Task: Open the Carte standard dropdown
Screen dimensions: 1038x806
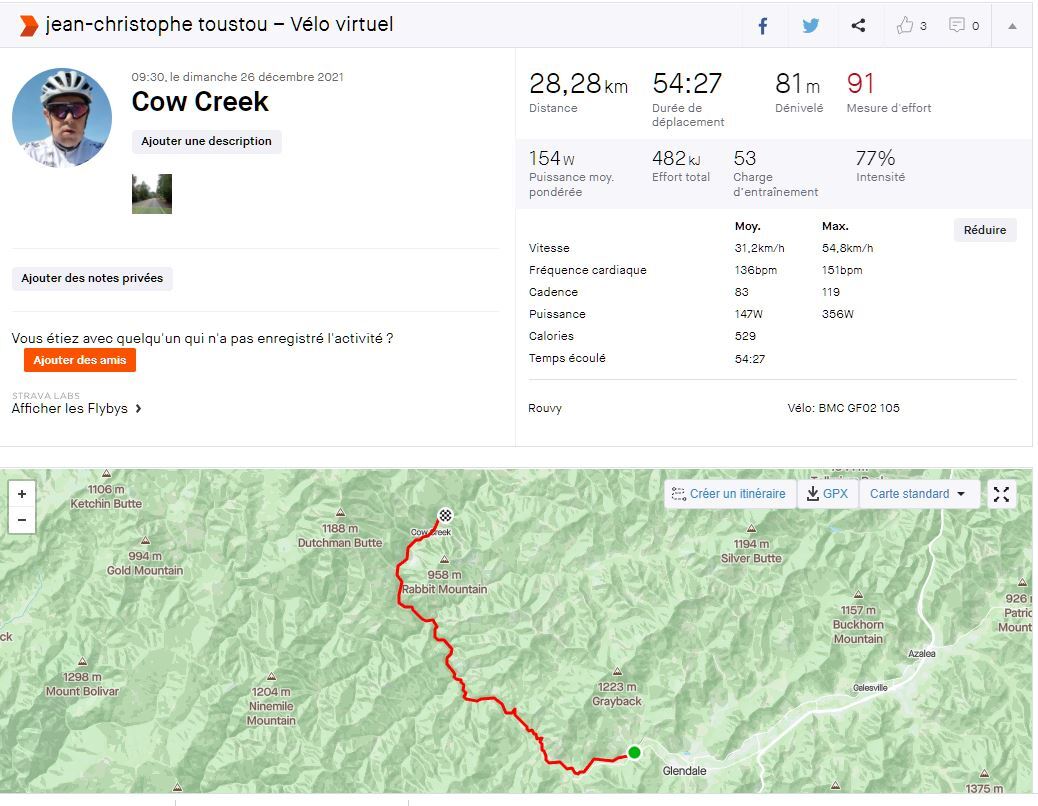Action: pyautogui.click(x=918, y=494)
